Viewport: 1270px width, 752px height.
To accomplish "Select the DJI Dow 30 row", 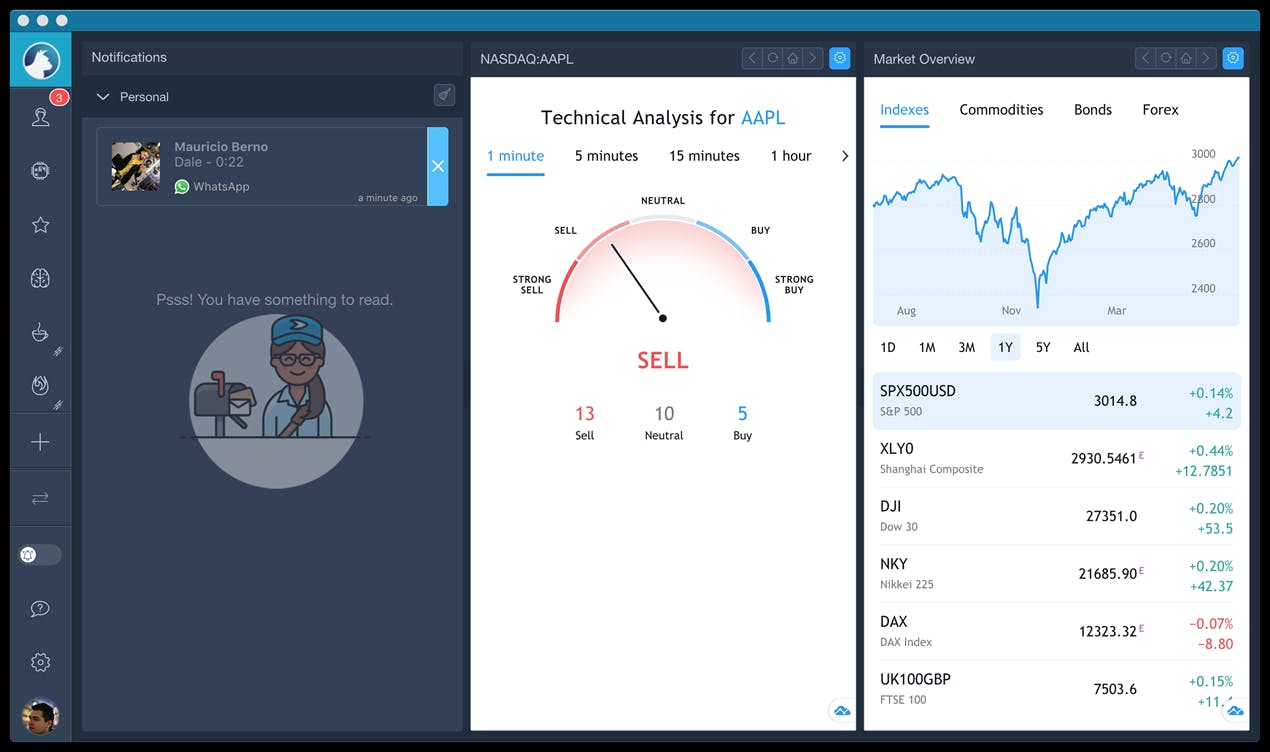I will (x=1056, y=517).
